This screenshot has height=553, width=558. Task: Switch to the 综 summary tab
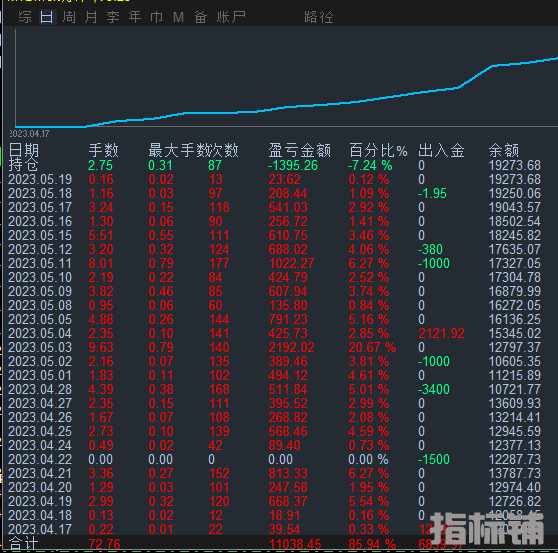tap(25, 17)
